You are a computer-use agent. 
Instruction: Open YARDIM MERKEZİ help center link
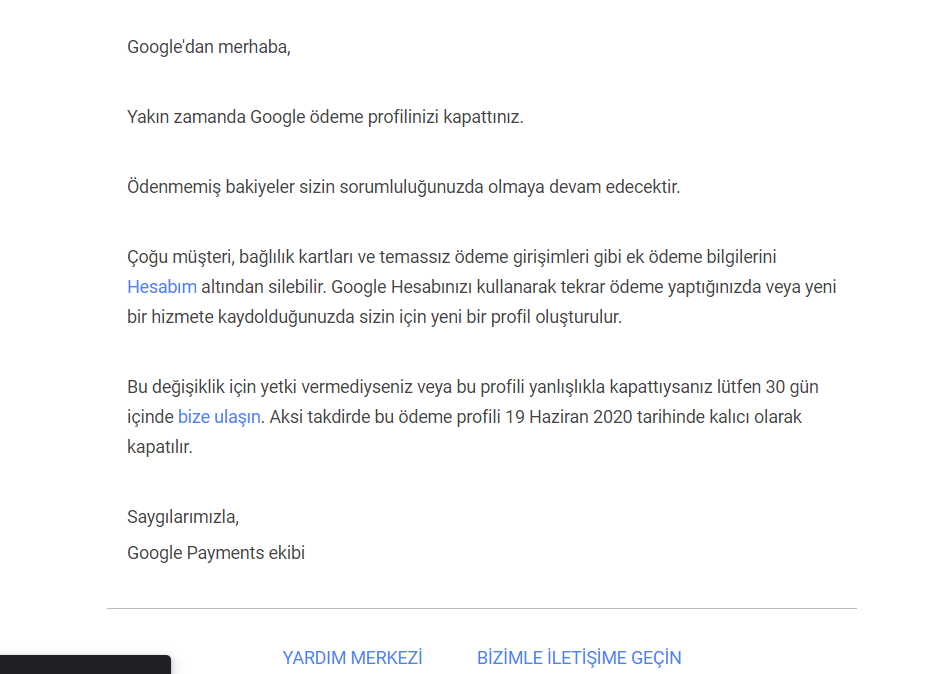[352, 658]
